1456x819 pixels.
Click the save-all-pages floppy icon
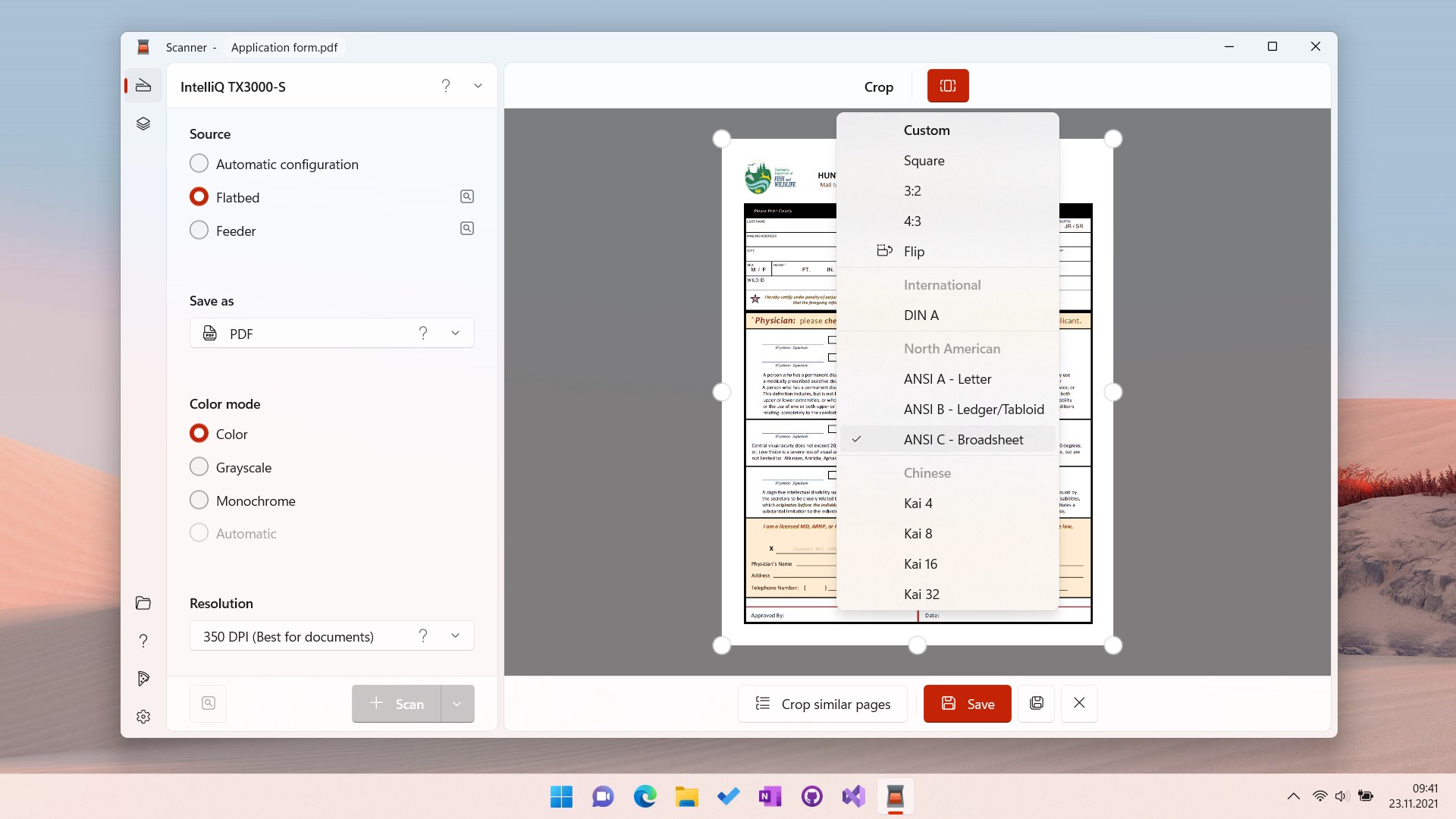pyautogui.click(x=1036, y=703)
